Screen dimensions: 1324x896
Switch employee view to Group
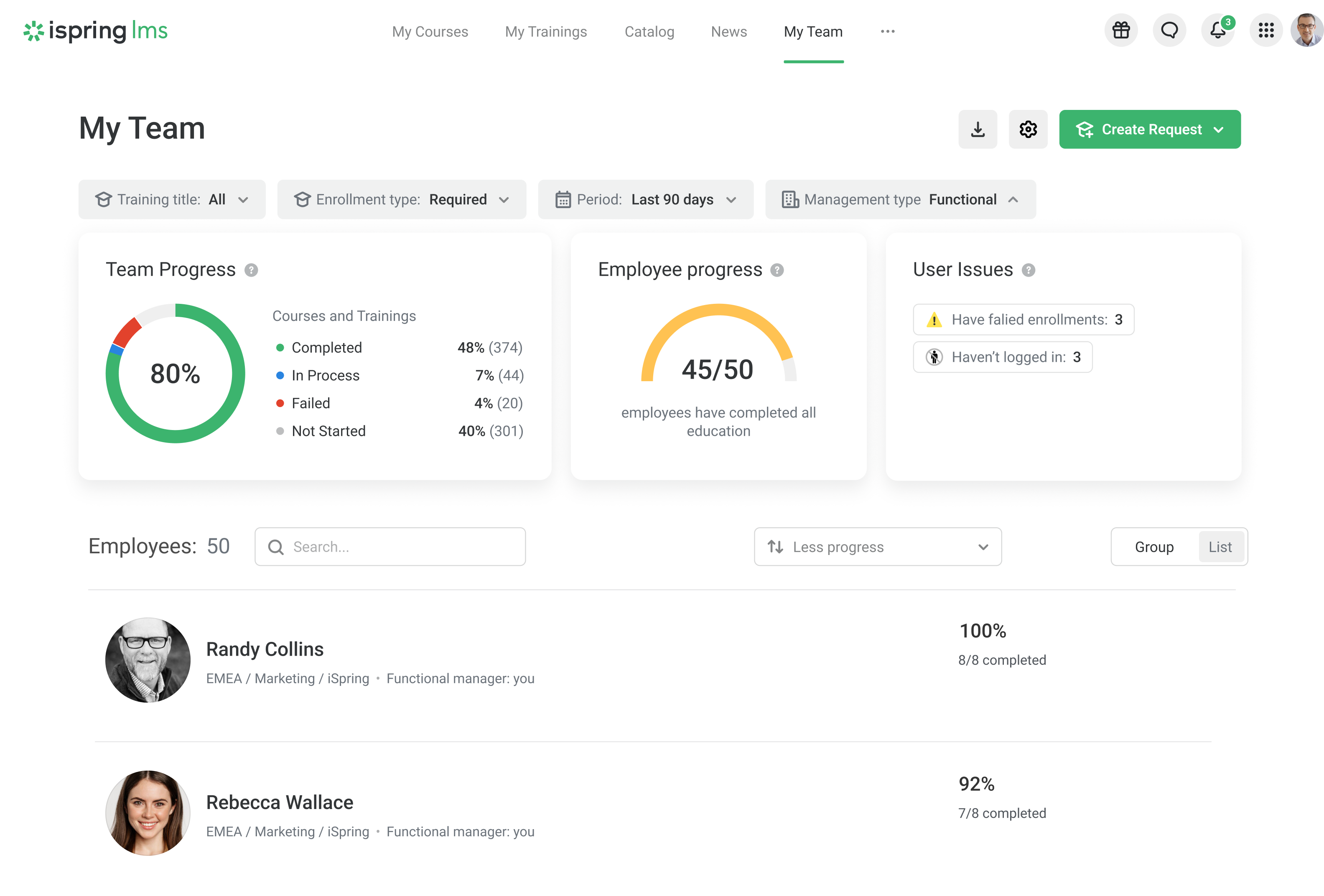1154,546
